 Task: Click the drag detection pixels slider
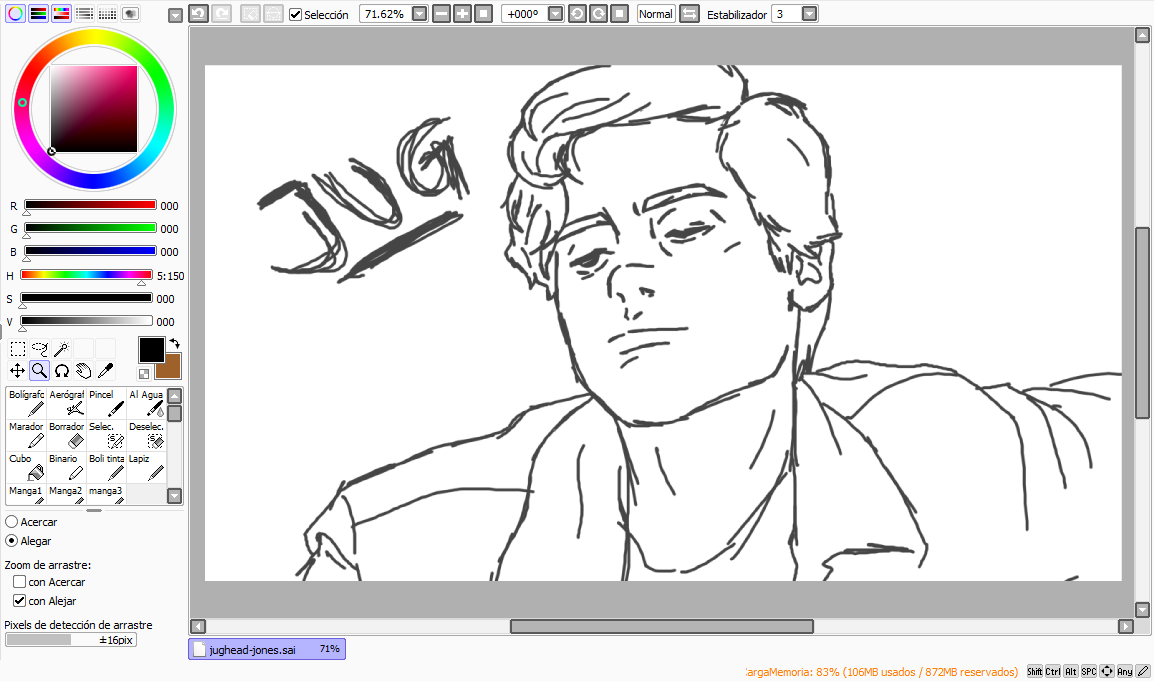[71, 640]
